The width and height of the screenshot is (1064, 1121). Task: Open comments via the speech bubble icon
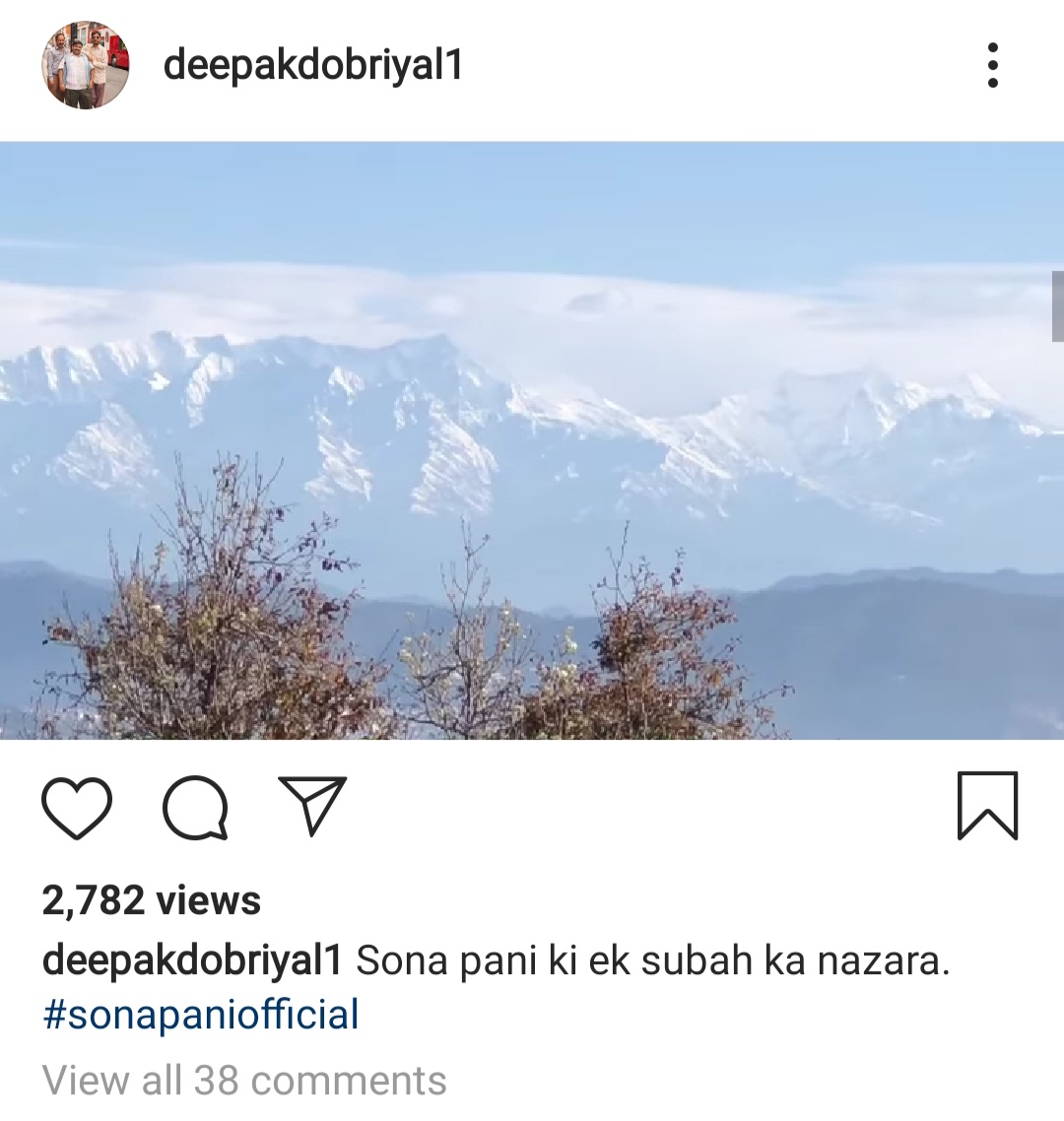tap(195, 807)
